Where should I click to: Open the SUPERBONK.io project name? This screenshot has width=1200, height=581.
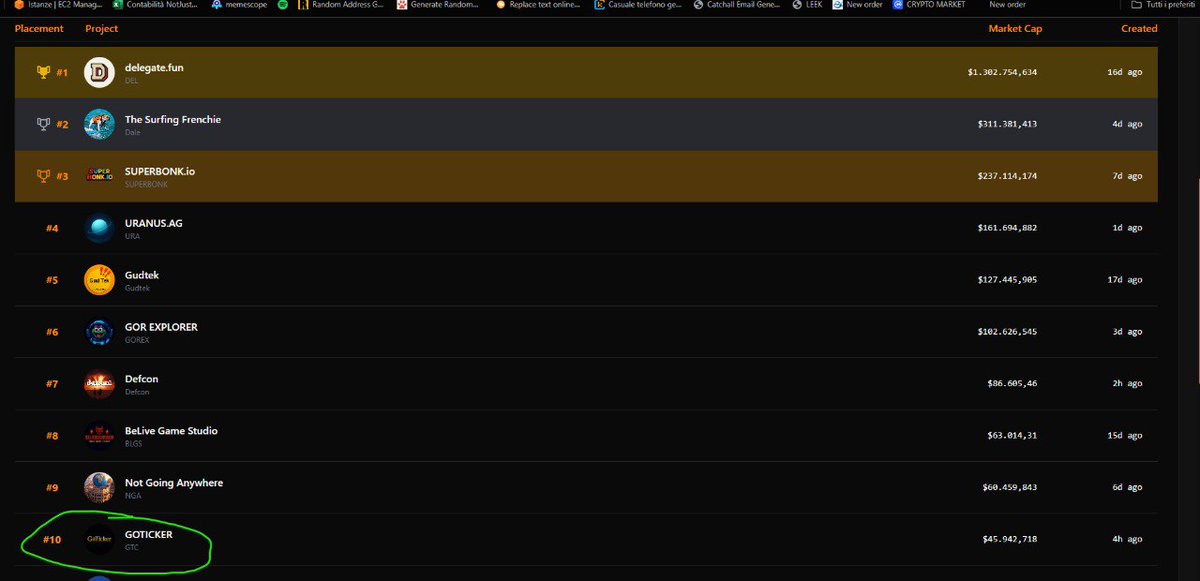coord(160,171)
